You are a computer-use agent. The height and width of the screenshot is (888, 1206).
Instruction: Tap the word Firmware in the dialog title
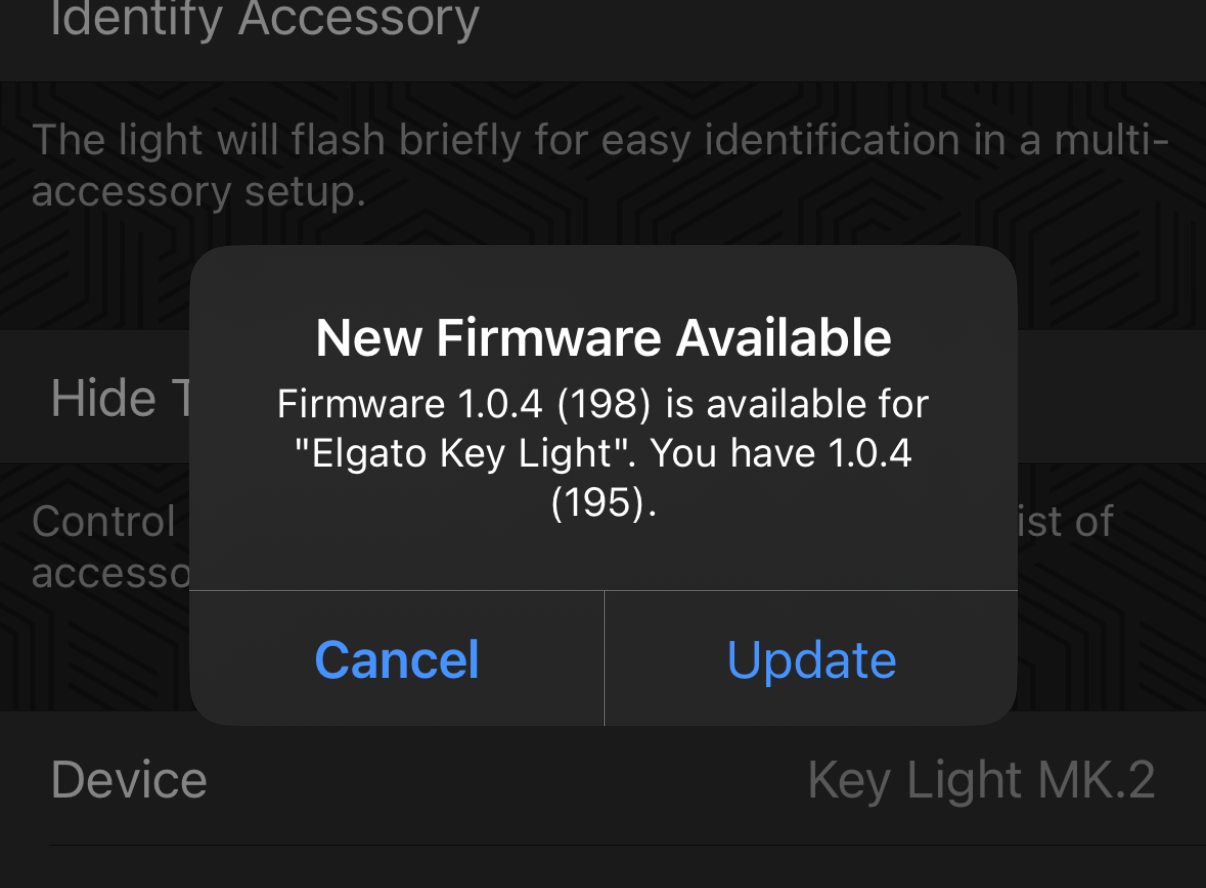point(548,338)
